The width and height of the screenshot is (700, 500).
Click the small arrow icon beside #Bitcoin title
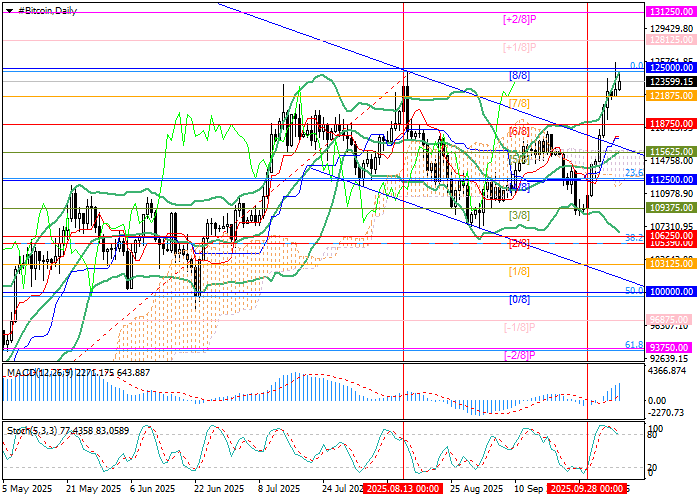tap(9, 10)
